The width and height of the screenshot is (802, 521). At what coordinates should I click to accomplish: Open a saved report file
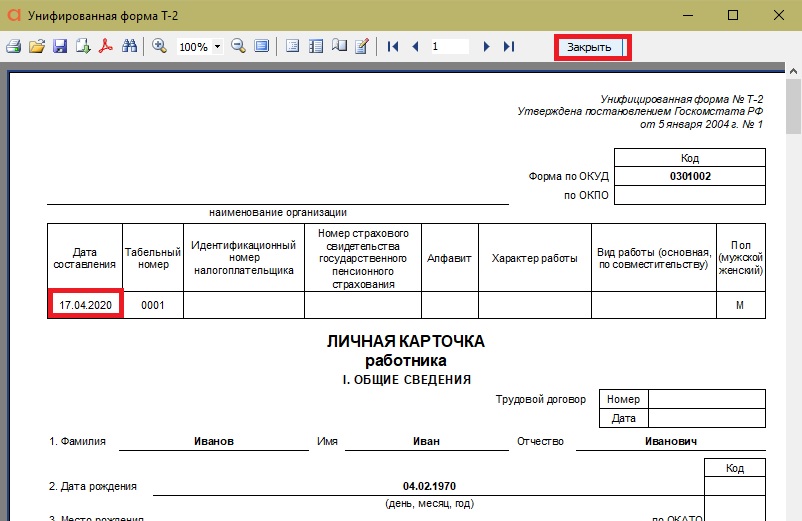tap(37, 47)
